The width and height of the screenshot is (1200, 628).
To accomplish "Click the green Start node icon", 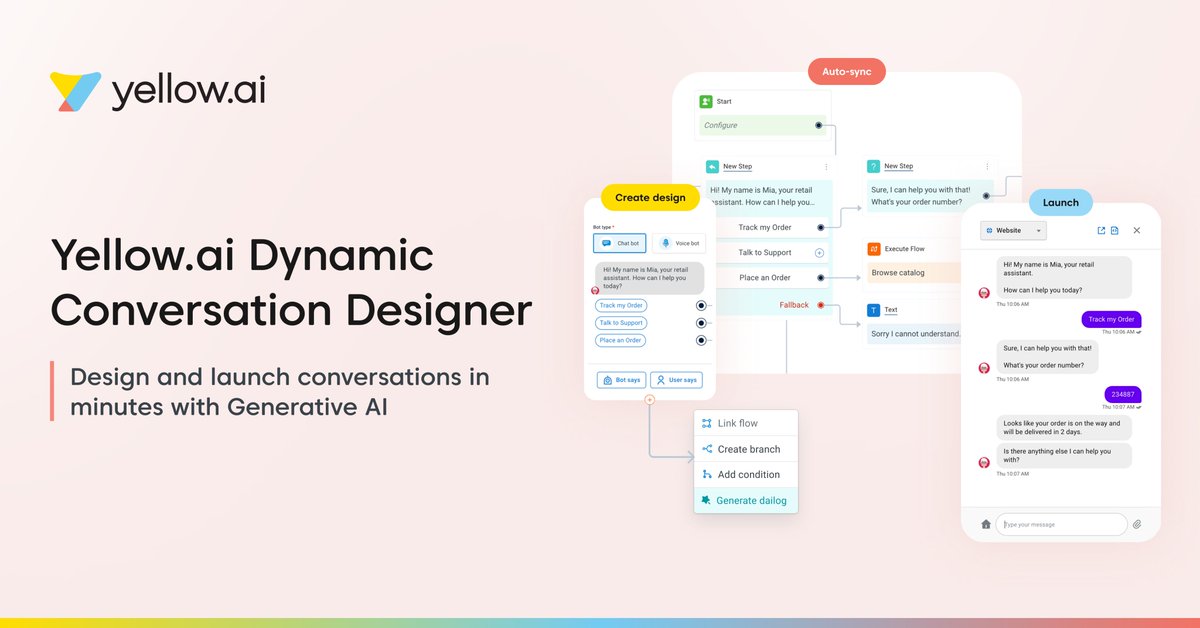I will (706, 101).
